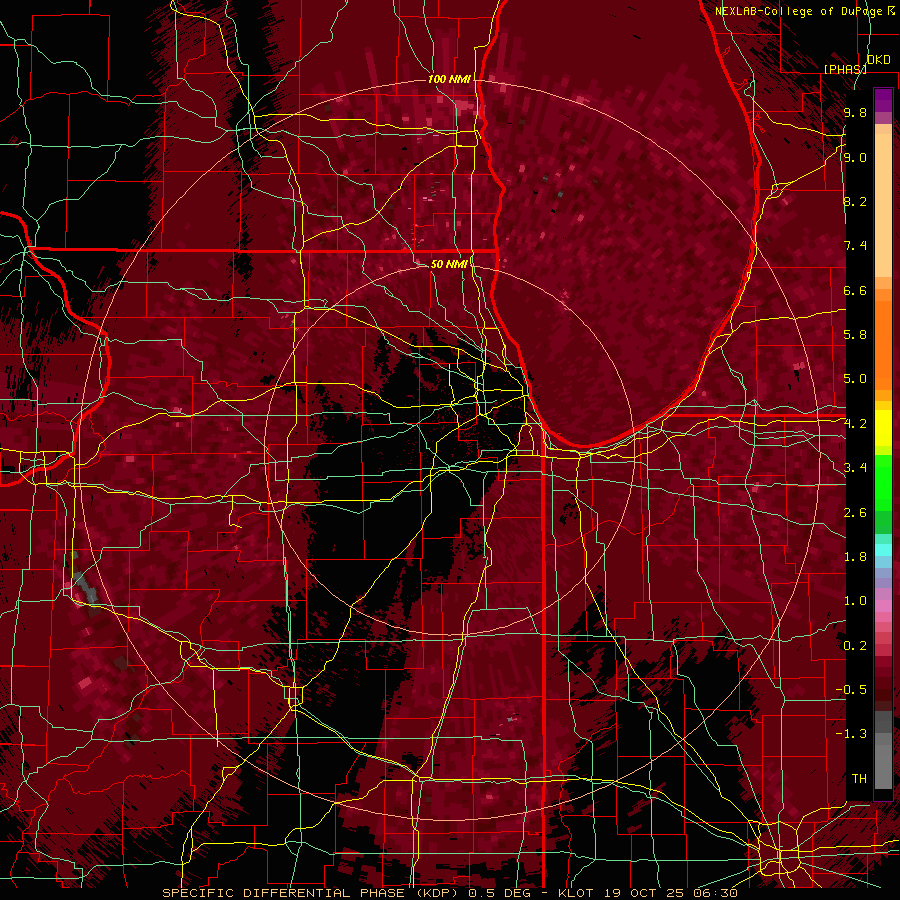This screenshot has width=900, height=900.
Task: Click the 5.0 scale value
Action: coord(855,379)
